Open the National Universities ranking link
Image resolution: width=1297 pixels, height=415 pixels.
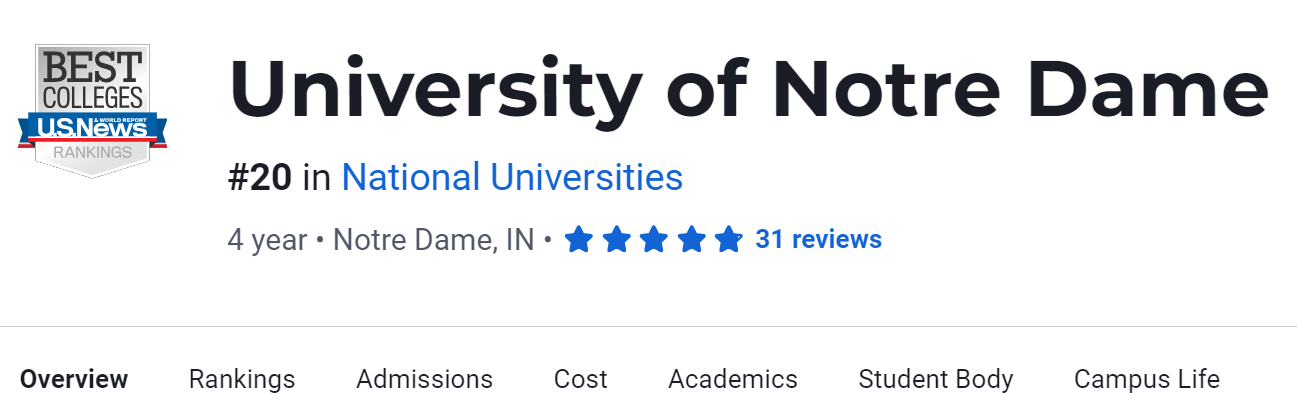pos(512,178)
